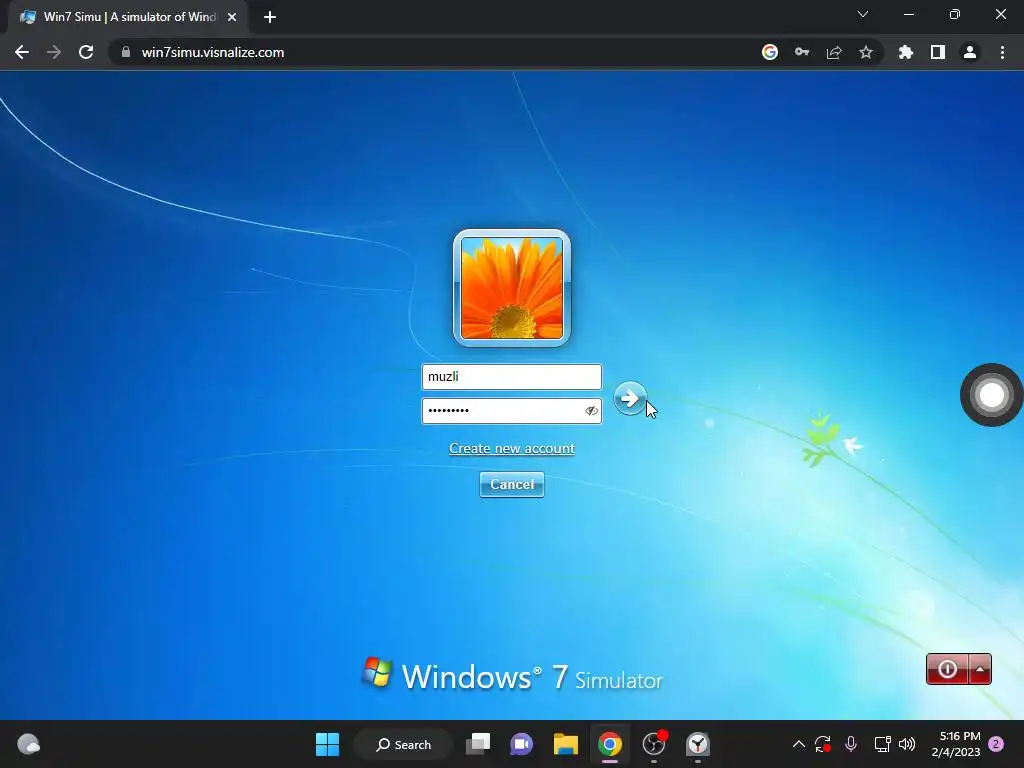This screenshot has width=1024, height=768.
Task: Select the Win7 Simu browser tab
Action: (x=128, y=17)
